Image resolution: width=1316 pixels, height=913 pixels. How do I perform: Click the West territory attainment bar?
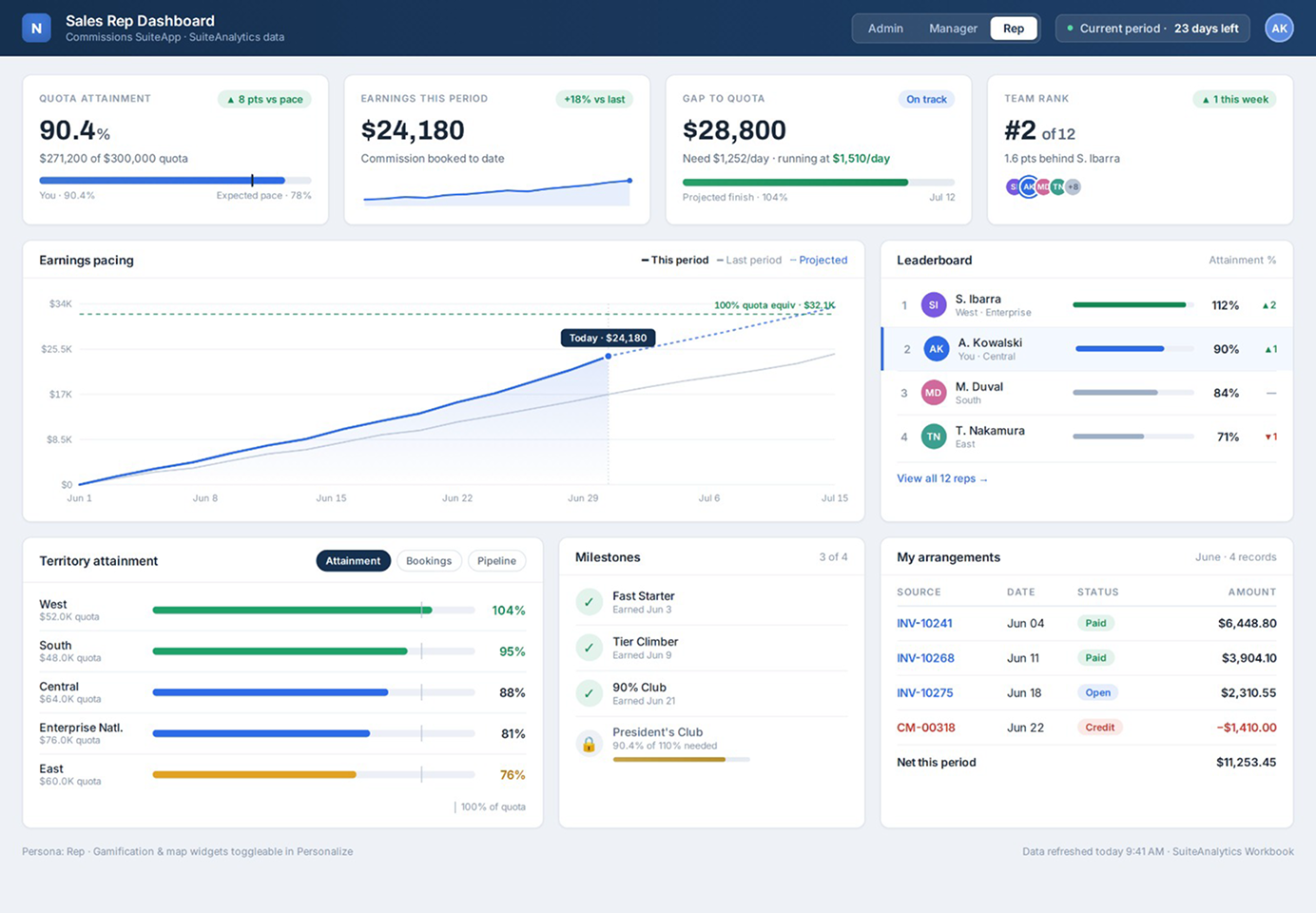click(314, 611)
